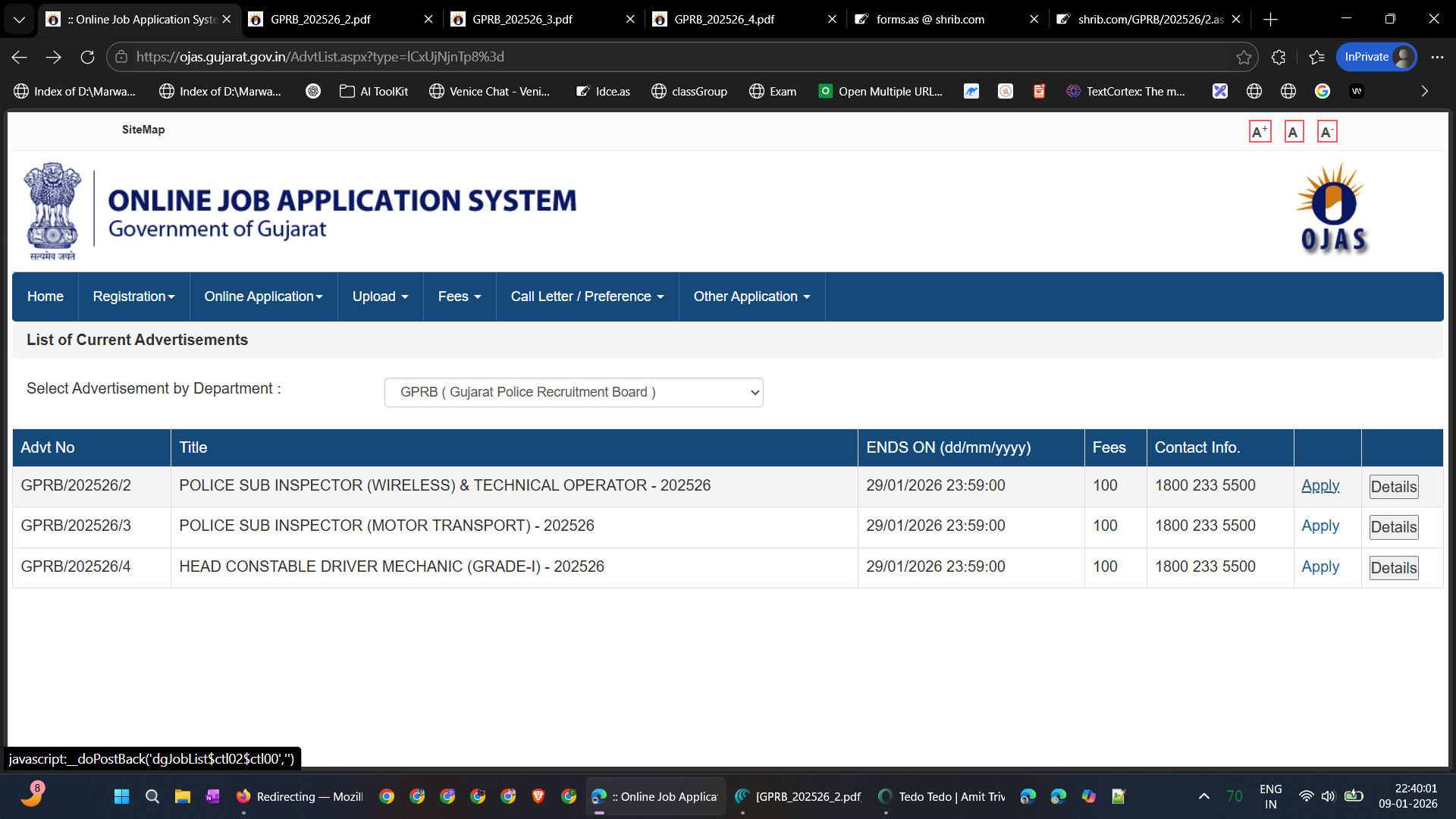Open browser extensions puzzle icon
The width and height of the screenshot is (1456, 819).
[x=1279, y=57]
